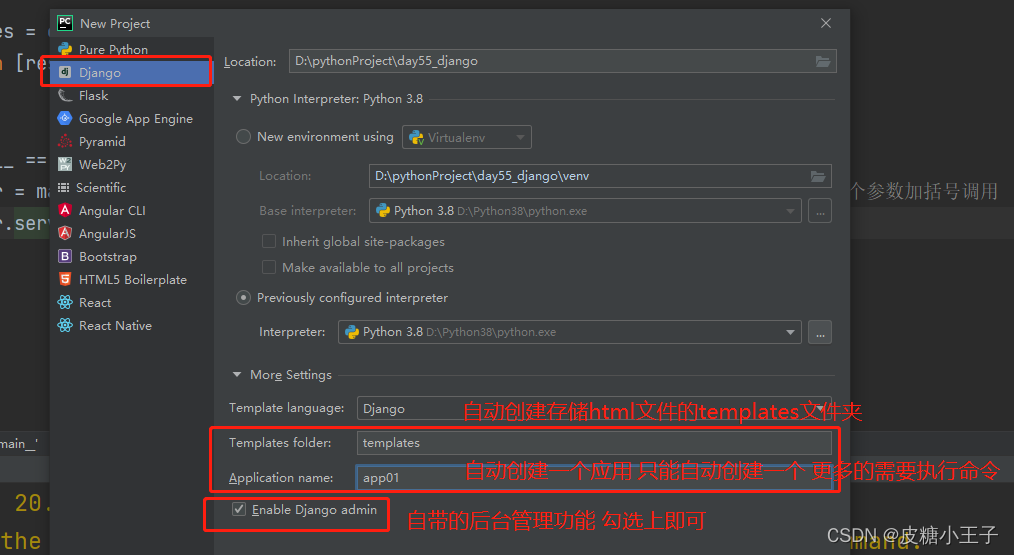The image size is (1014, 555).
Task: Click the React Native atom icon
Action: point(65,325)
